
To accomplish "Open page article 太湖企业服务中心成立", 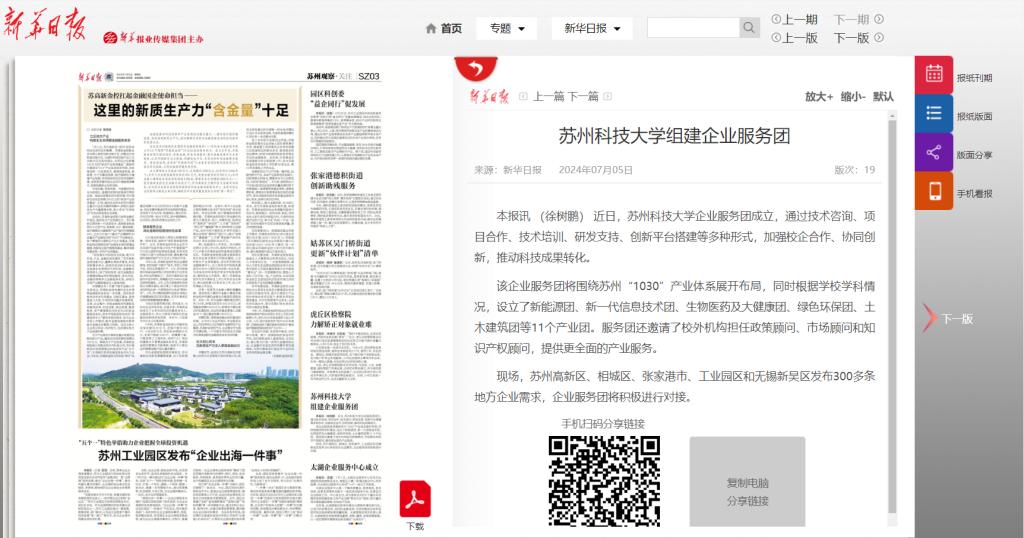I will [344, 467].
